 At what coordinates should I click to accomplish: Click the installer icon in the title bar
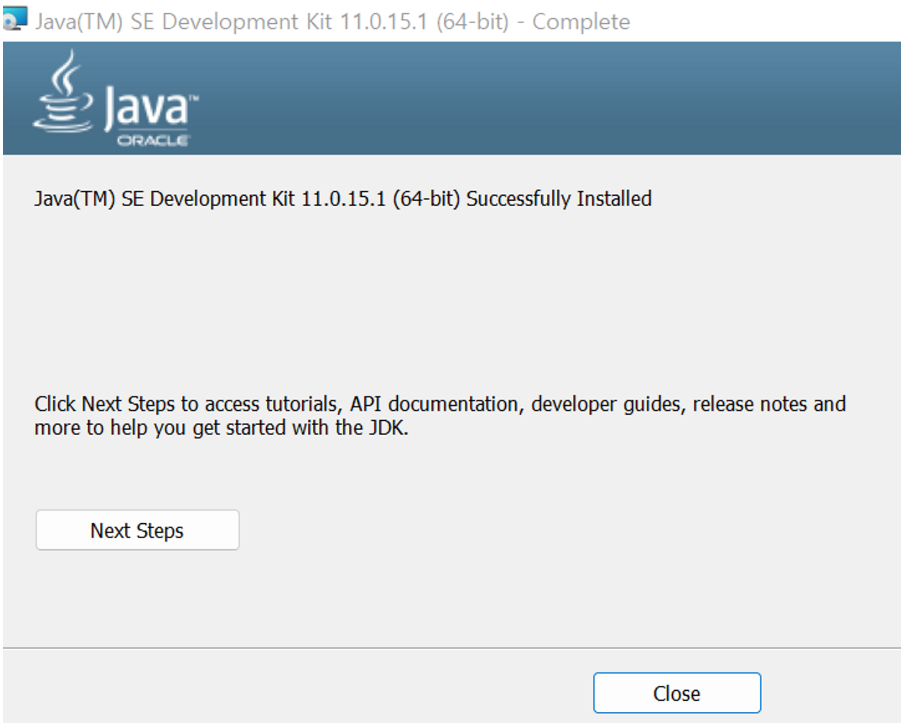tap(15, 18)
